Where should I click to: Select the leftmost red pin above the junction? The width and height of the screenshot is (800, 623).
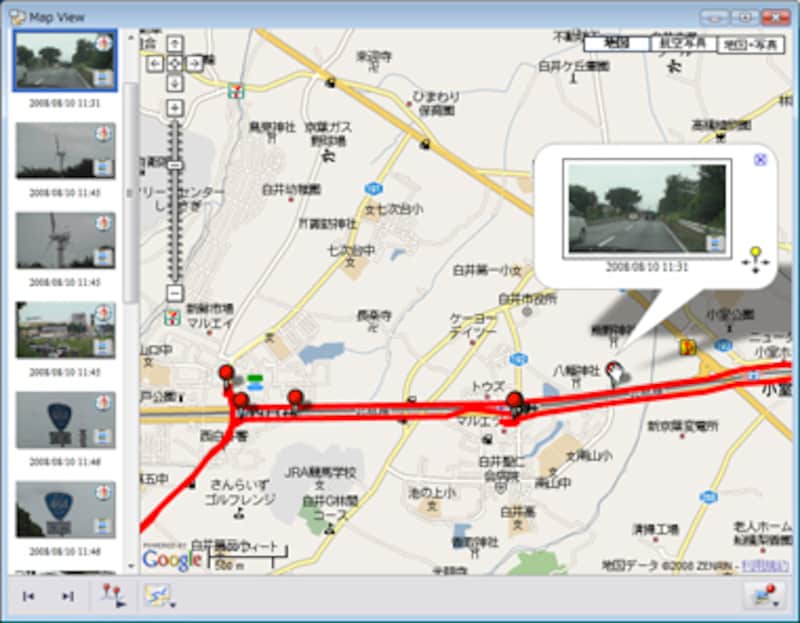[x=227, y=375]
